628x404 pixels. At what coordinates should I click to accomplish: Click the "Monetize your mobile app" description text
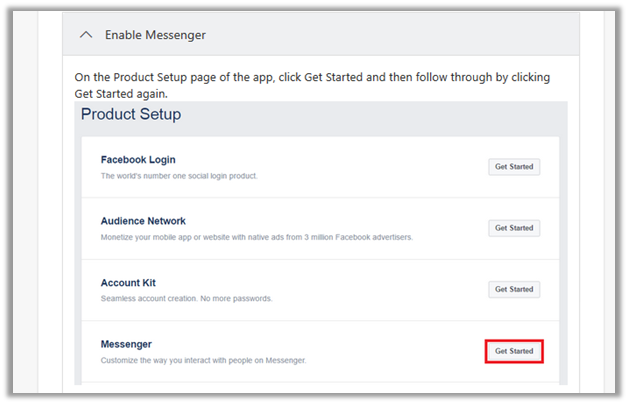(256, 237)
